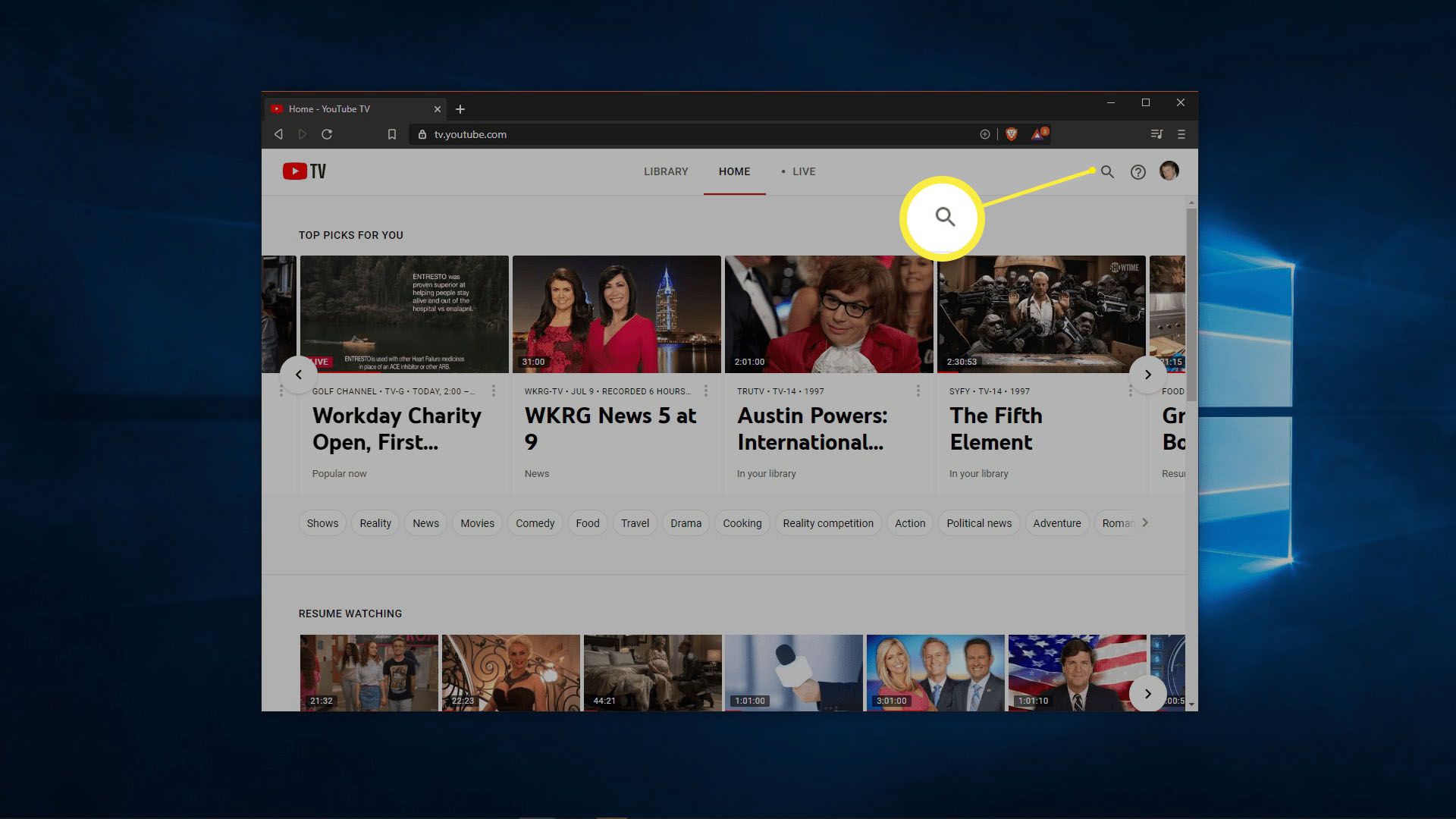Select the Action genre chip
Image resolution: width=1456 pixels, height=819 pixels.
[x=910, y=523]
